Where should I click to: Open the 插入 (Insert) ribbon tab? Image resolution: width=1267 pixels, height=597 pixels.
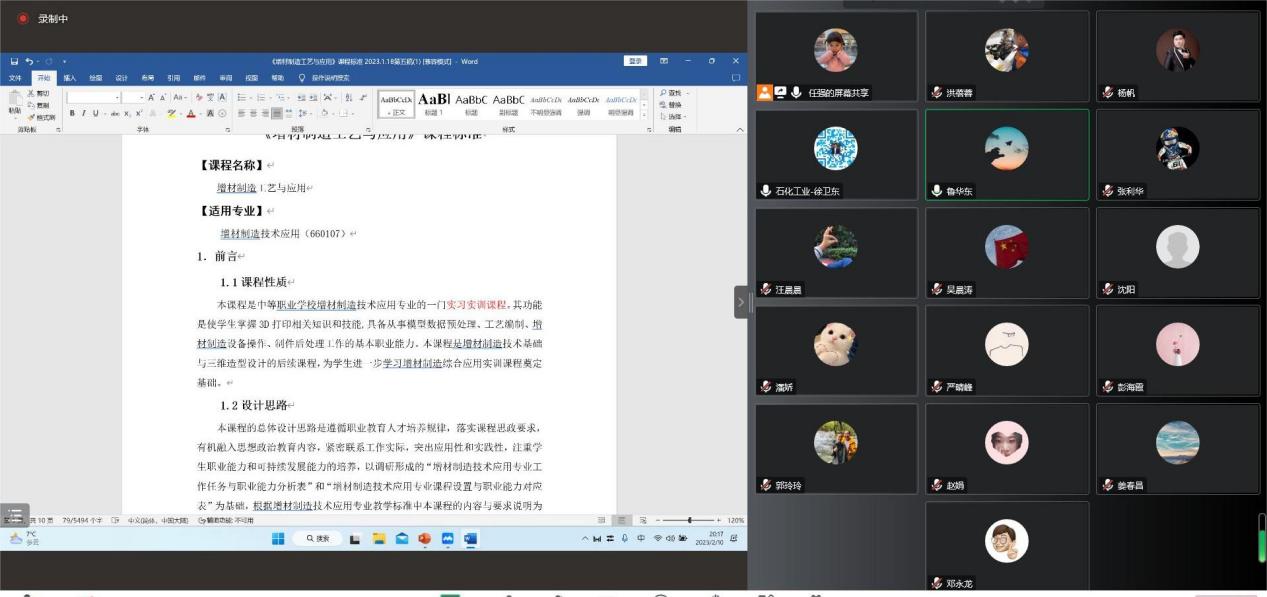tap(69, 77)
